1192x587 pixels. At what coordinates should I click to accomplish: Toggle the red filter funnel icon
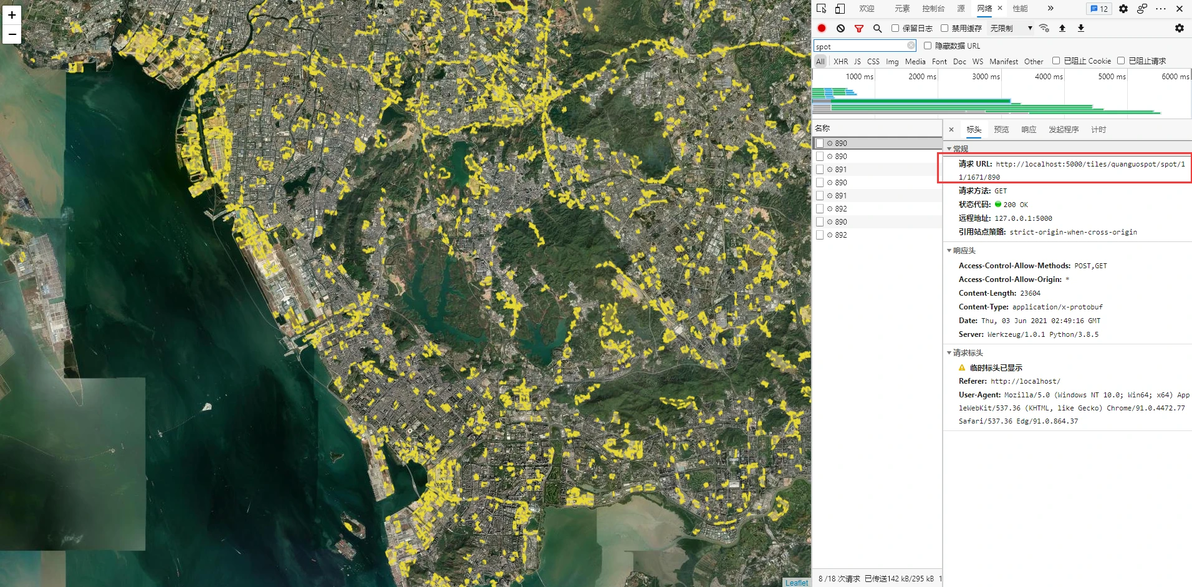point(859,29)
